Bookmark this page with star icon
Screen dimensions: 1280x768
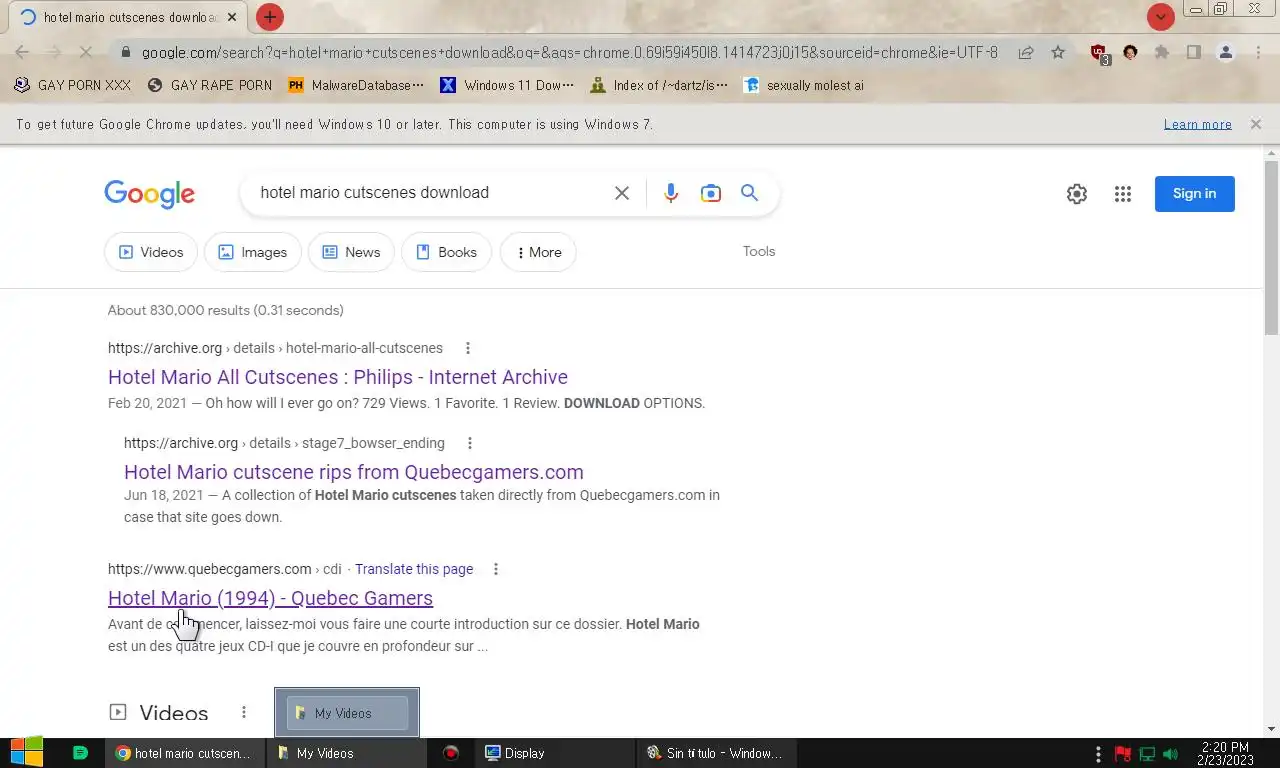coord(1058,53)
